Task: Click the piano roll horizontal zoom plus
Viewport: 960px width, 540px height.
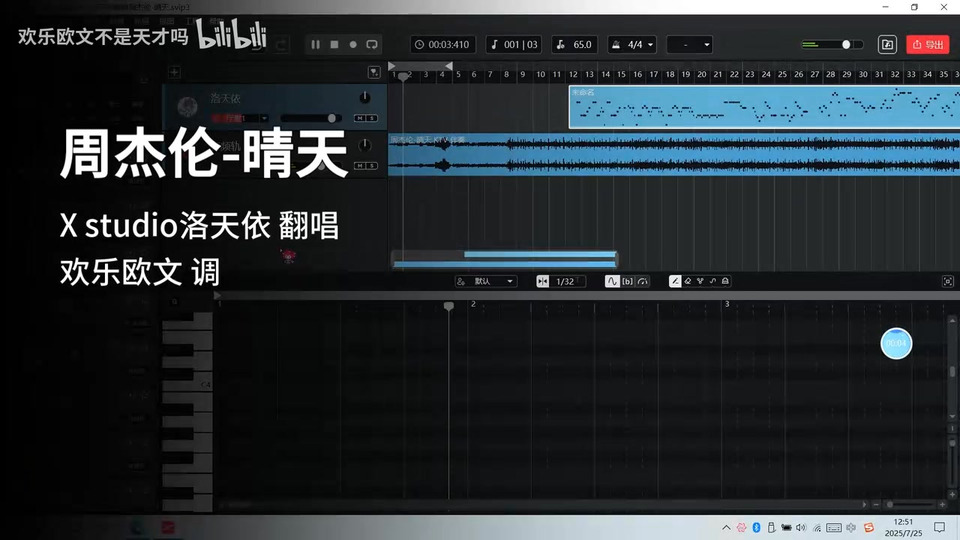Action: [x=942, y=504]
